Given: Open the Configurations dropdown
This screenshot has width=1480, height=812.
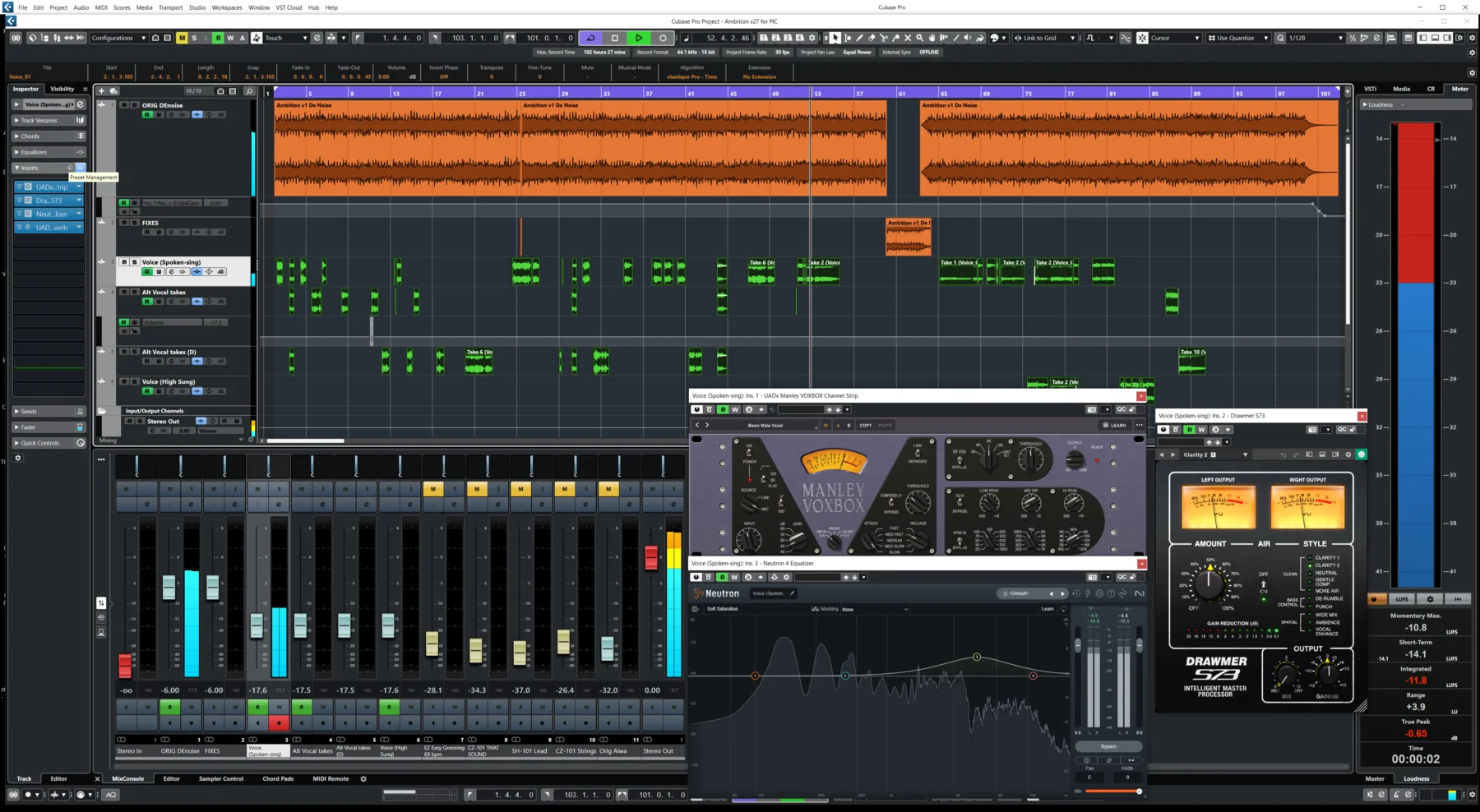Looking at the screenshot, I should click(118, 38).
